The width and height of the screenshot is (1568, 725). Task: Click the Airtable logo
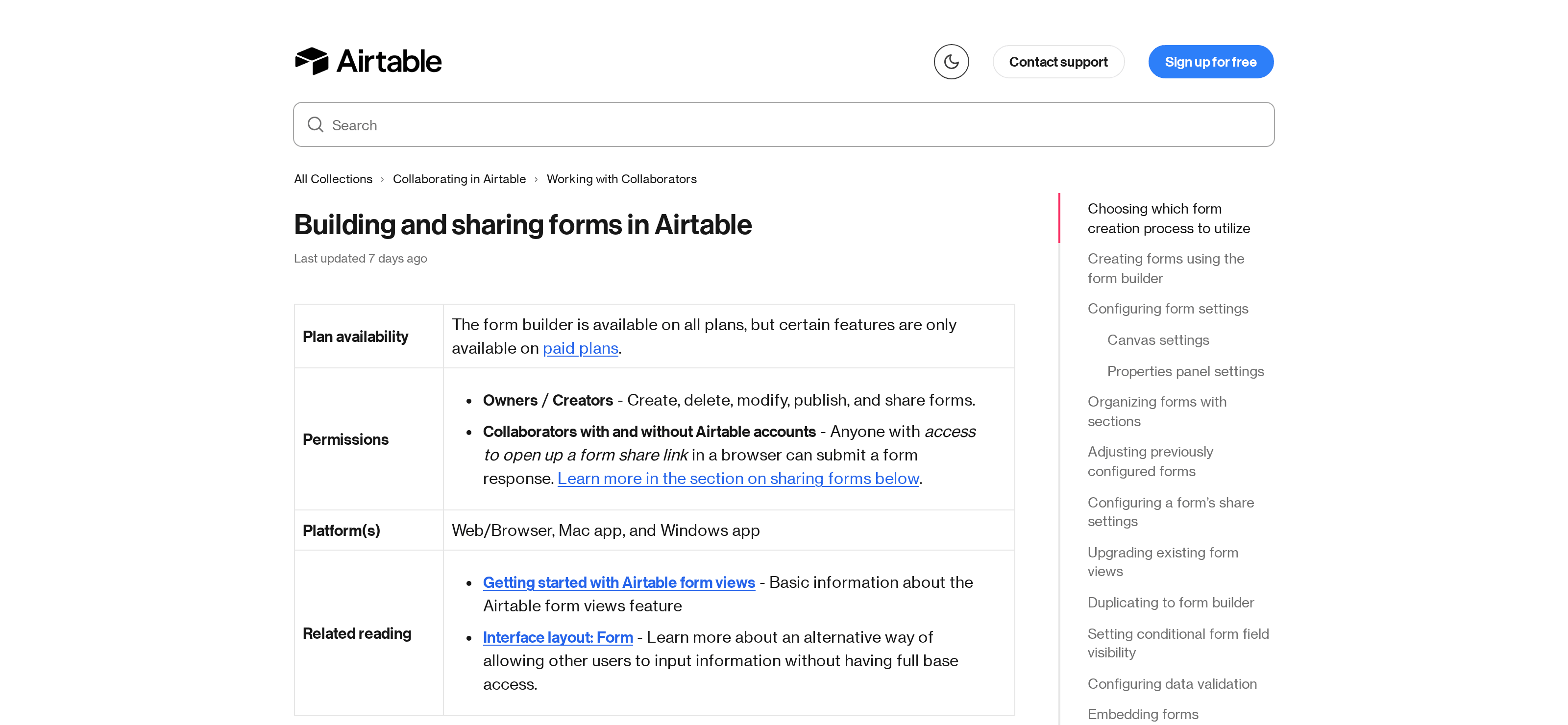[x=367, y=62]
